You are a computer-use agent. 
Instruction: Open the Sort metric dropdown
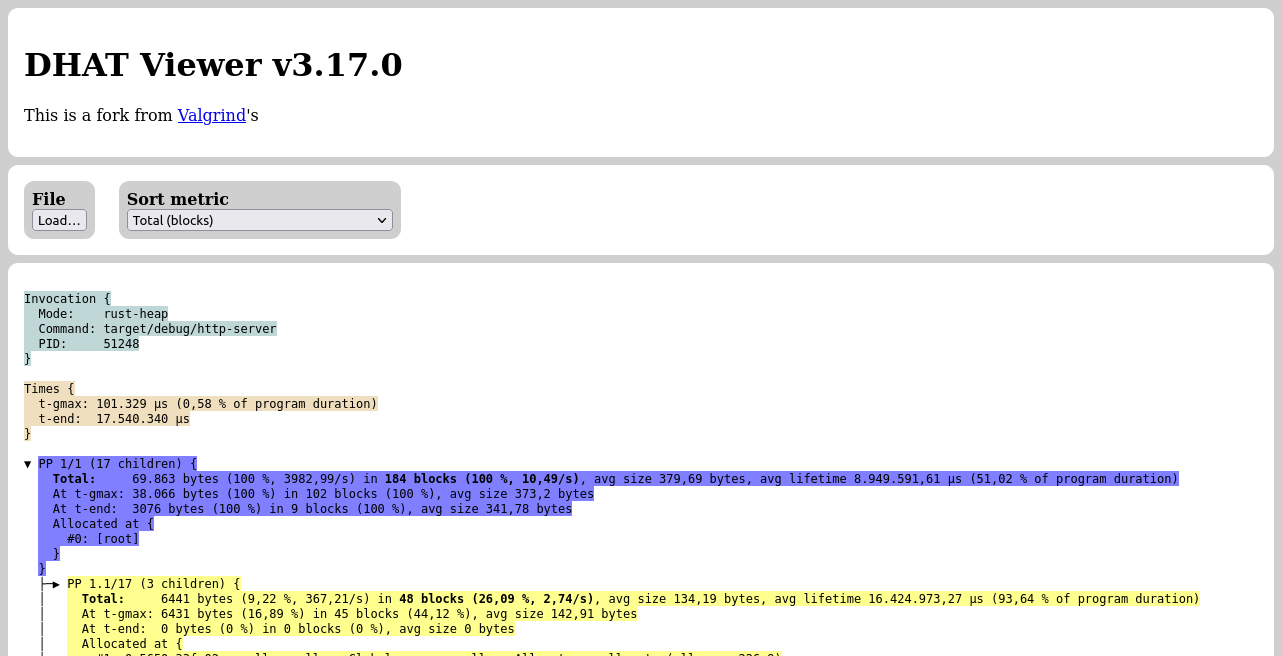coord(260,220)
